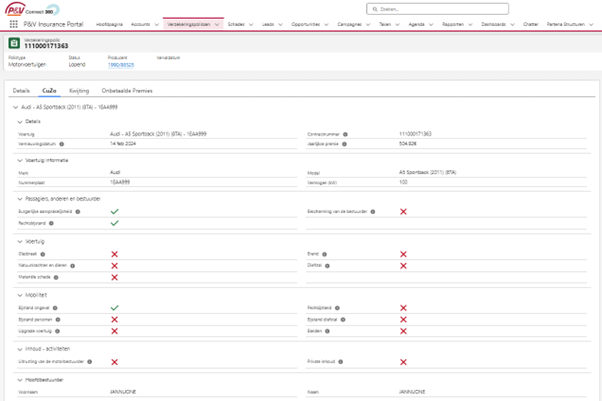602x401 pixels.
Task: Select policy number heading 111000171363
Action: 46,46
